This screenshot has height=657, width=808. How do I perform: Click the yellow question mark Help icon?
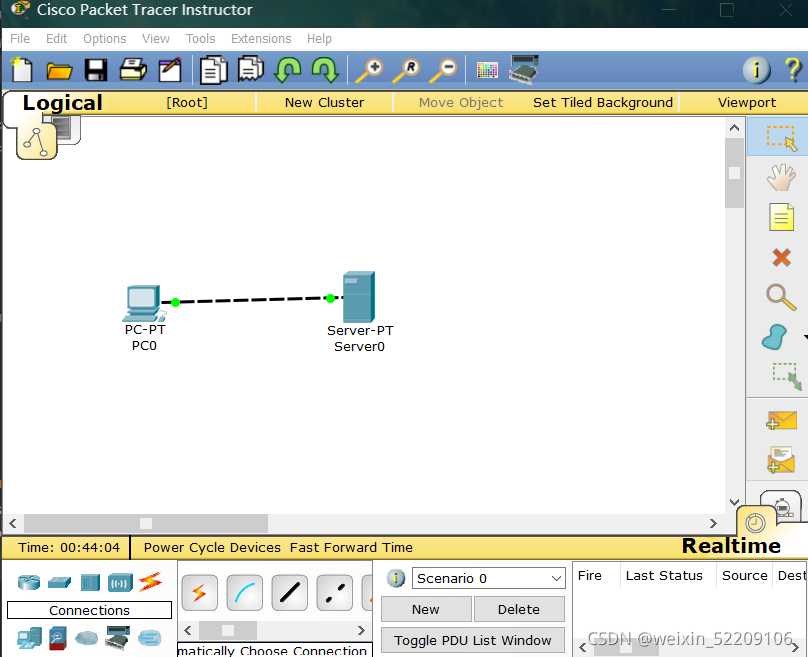(794, 69)
